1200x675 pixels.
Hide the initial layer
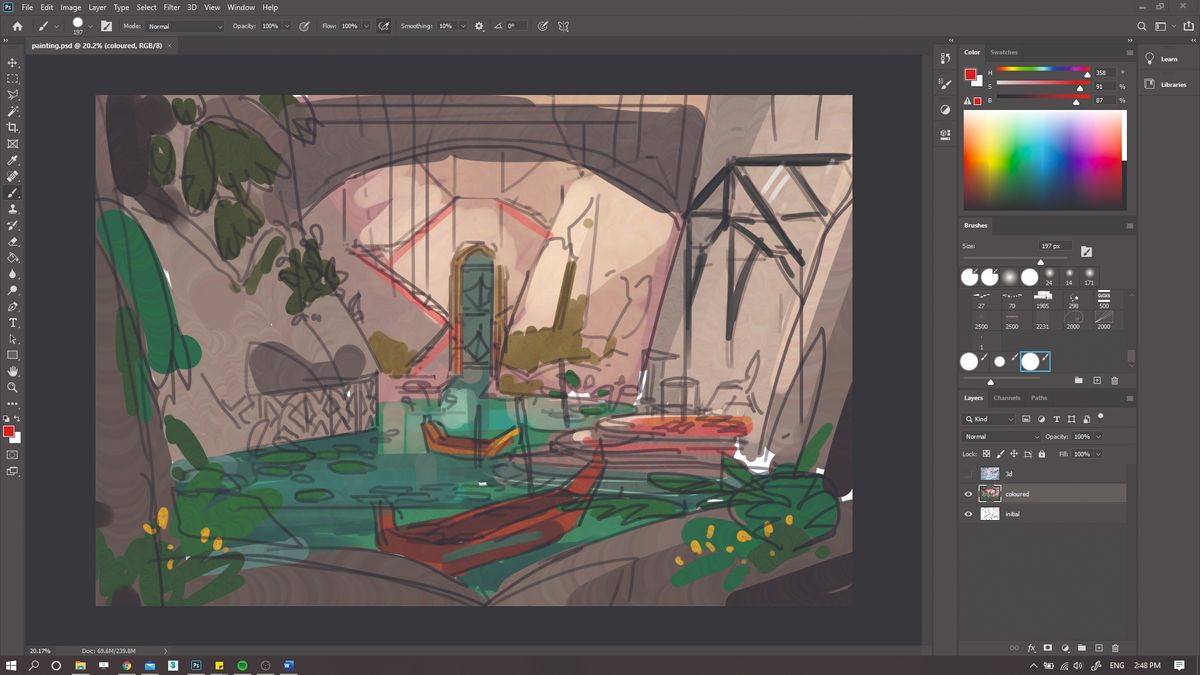[968, 514]
